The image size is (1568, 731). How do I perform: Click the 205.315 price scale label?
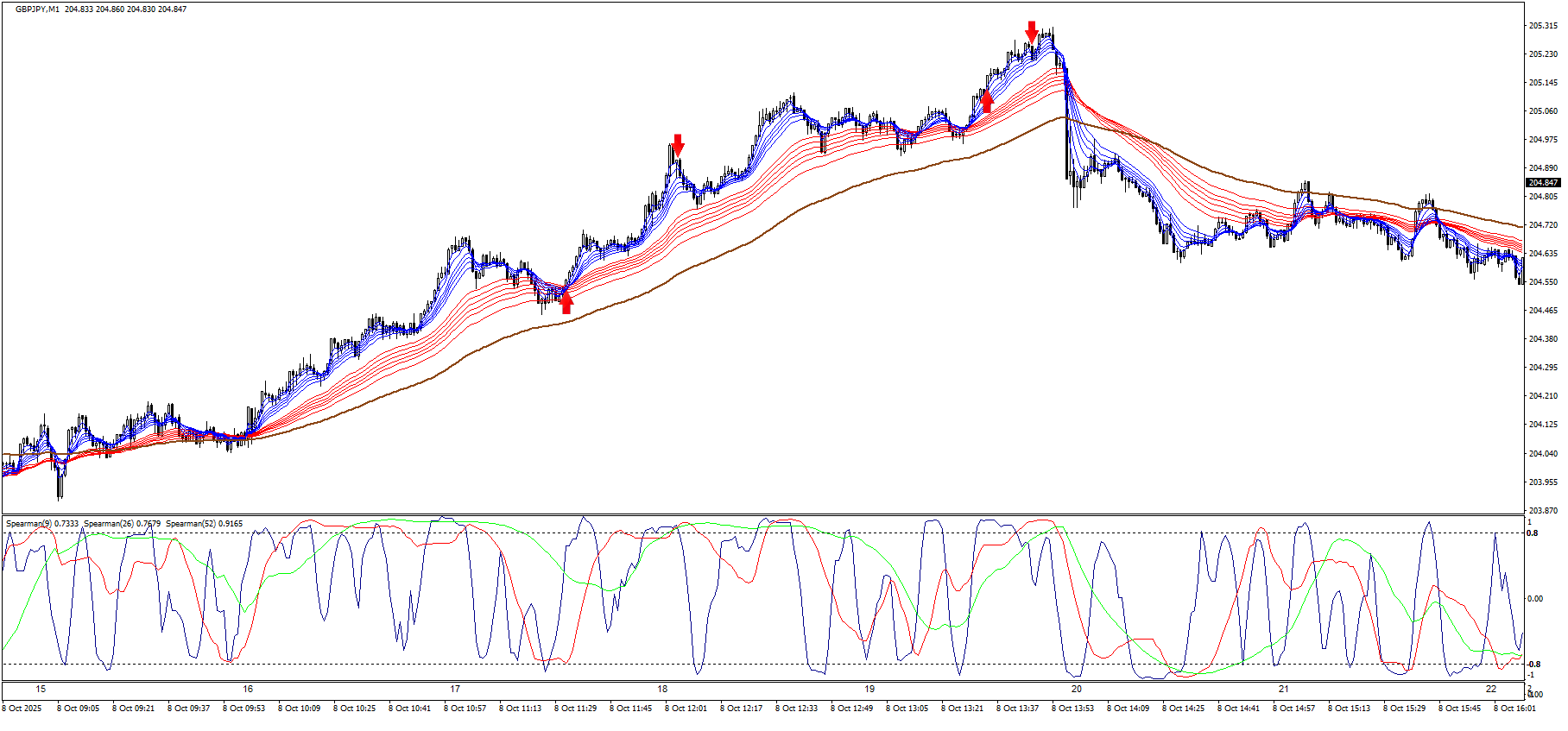tap(1543, 26)
